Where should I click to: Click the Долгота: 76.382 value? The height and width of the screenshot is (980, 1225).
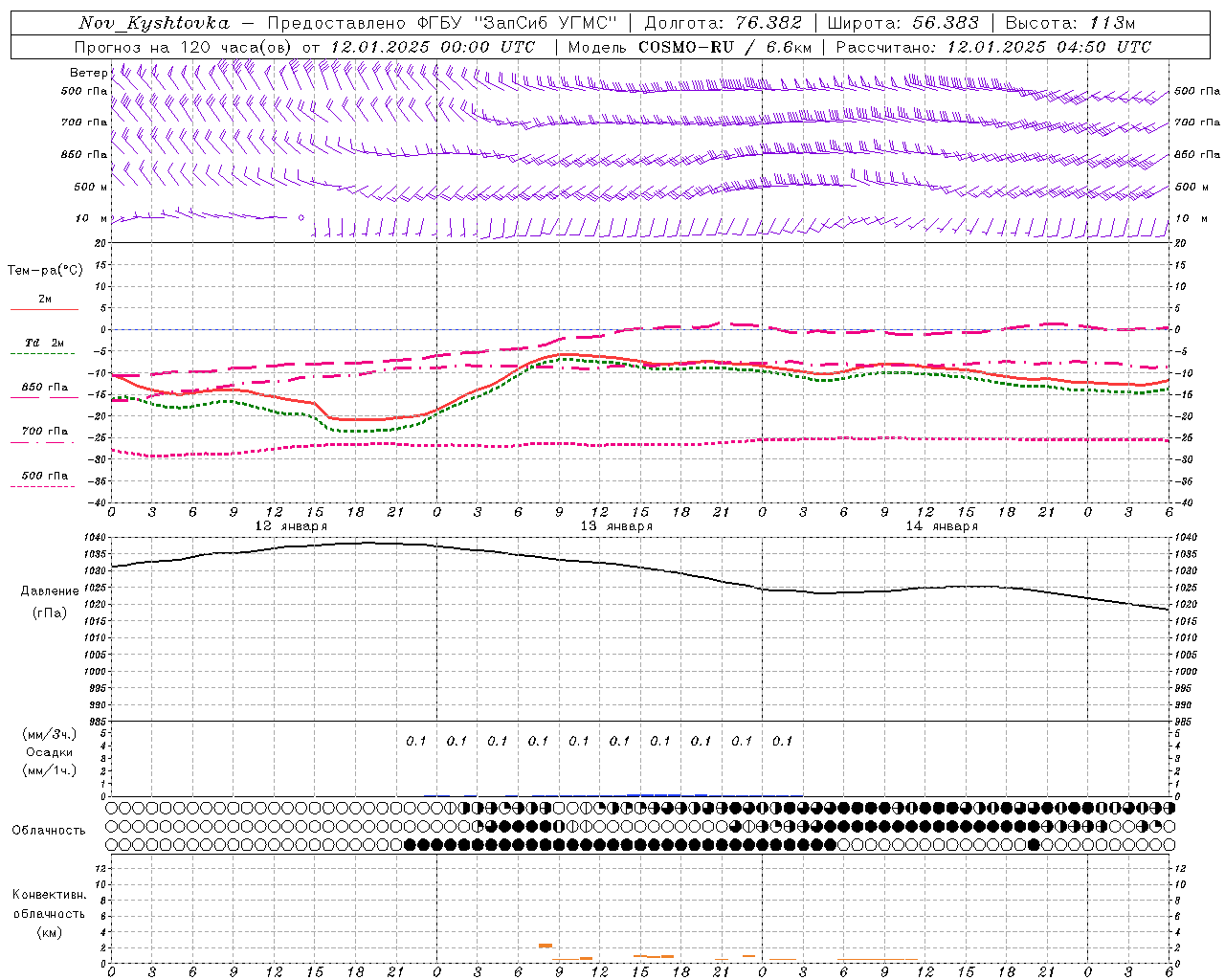click(723, 23)
